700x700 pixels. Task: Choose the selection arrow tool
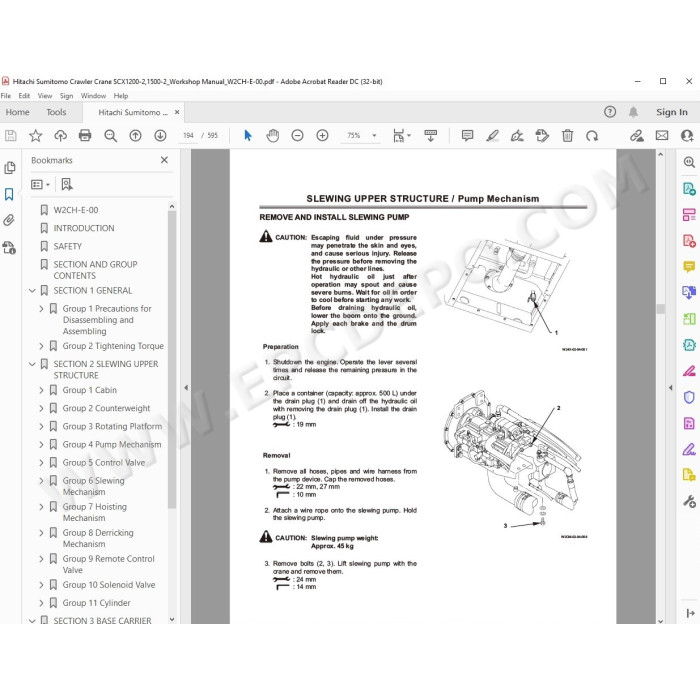pos(248,135)
